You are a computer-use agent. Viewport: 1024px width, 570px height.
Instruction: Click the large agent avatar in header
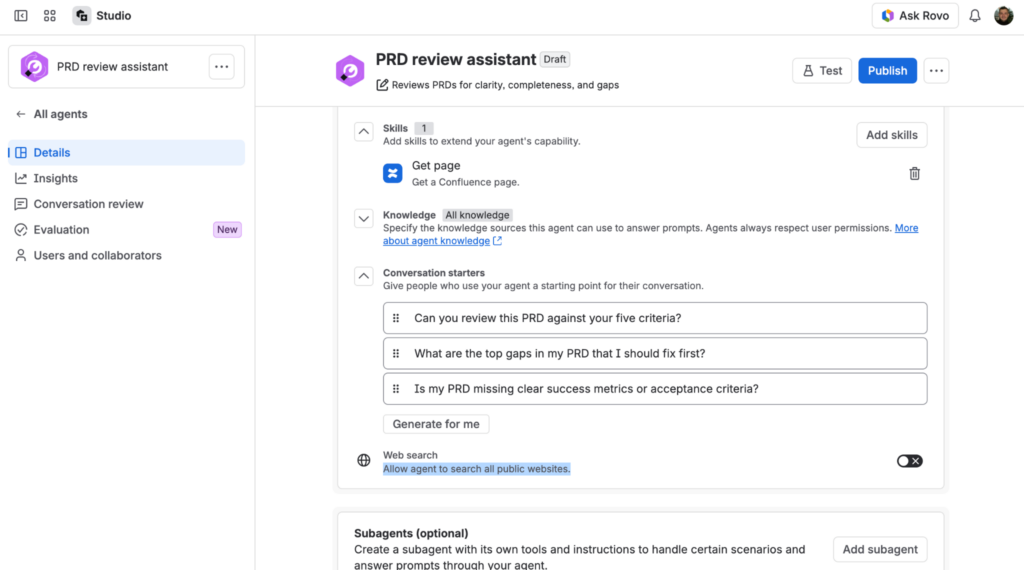coord(350,71)
